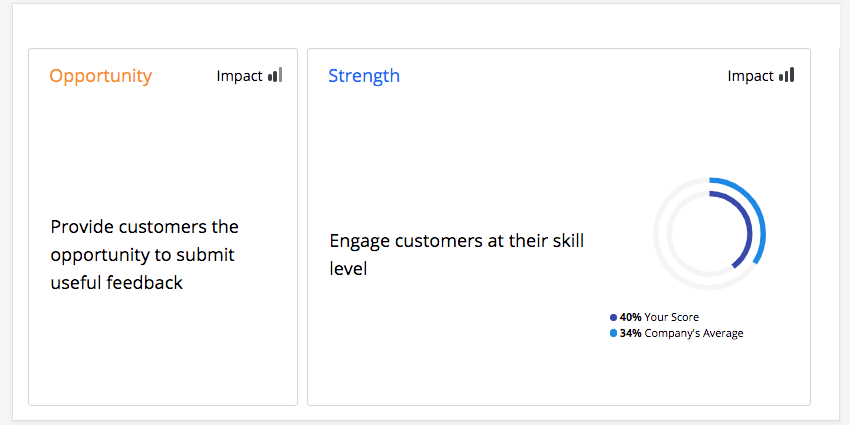Viewport: 850px width, 425px height.
Task: Click the Impact label in Opportunity card
Action: 239,76
